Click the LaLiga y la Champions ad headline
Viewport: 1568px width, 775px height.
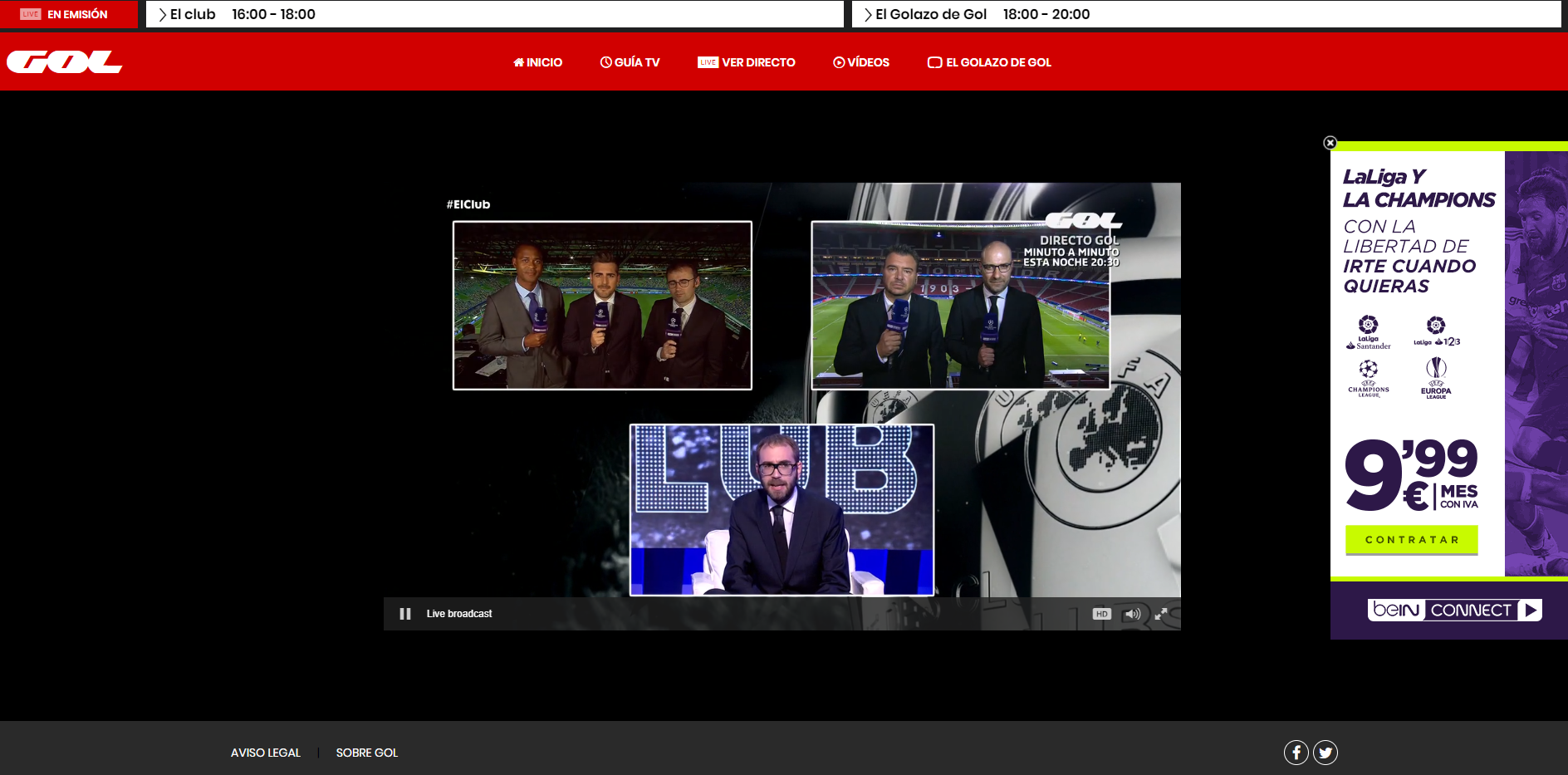(x=1419, y=189)
